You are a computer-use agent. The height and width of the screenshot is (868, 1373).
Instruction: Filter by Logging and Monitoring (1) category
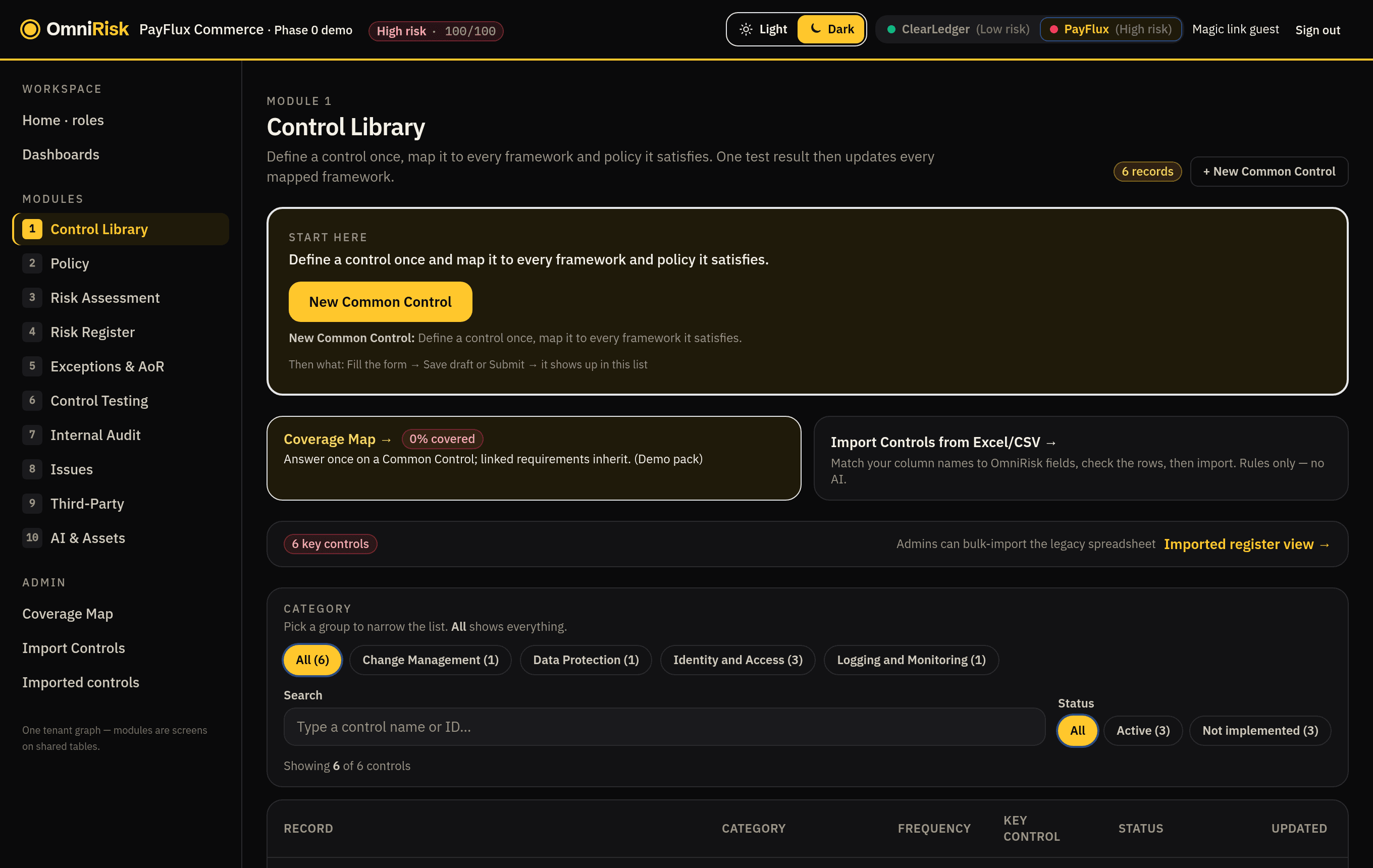pos(911,660)
